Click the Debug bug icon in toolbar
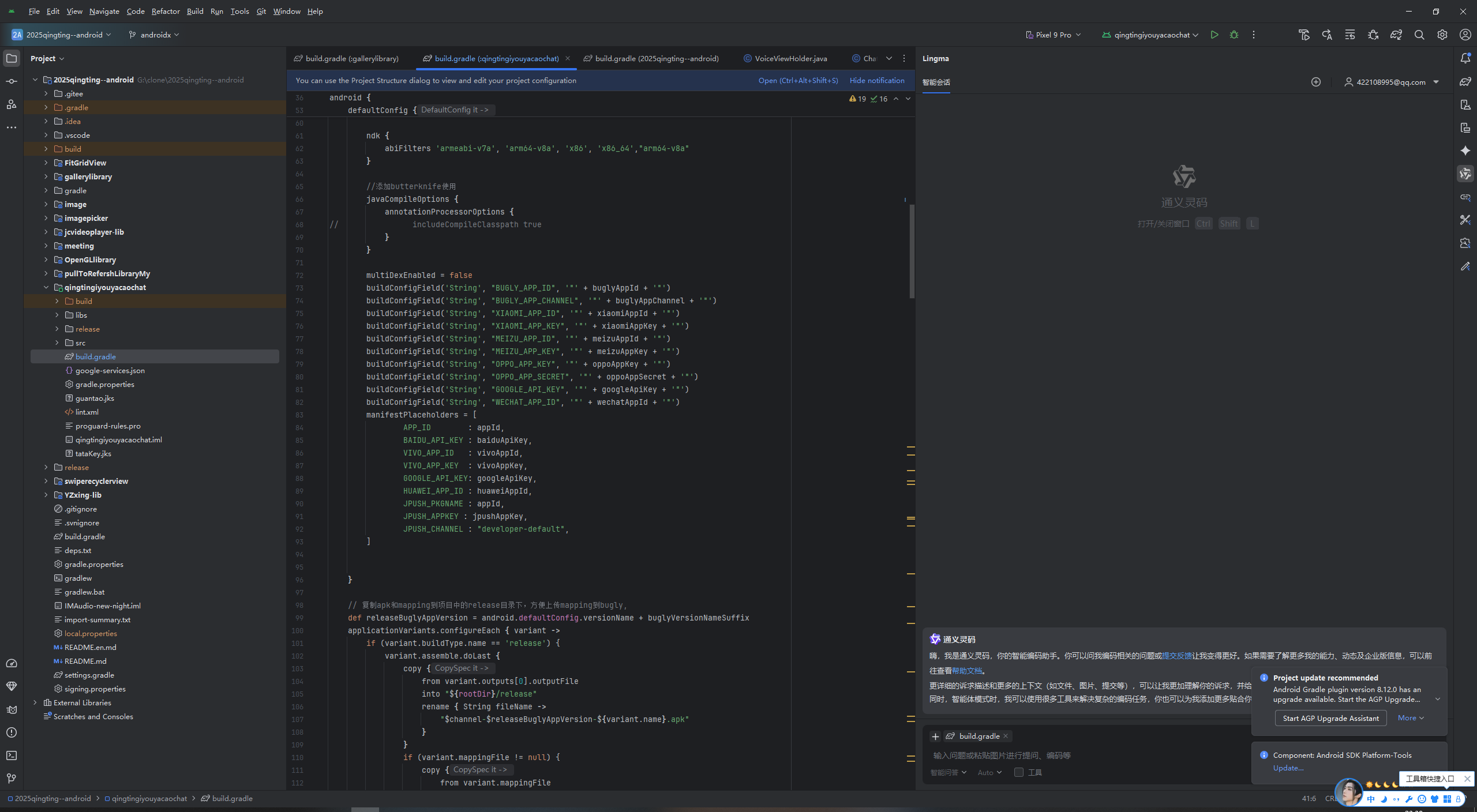Image resolution: width=1477 pixels, height=812 pixels. click(1234, 35)
